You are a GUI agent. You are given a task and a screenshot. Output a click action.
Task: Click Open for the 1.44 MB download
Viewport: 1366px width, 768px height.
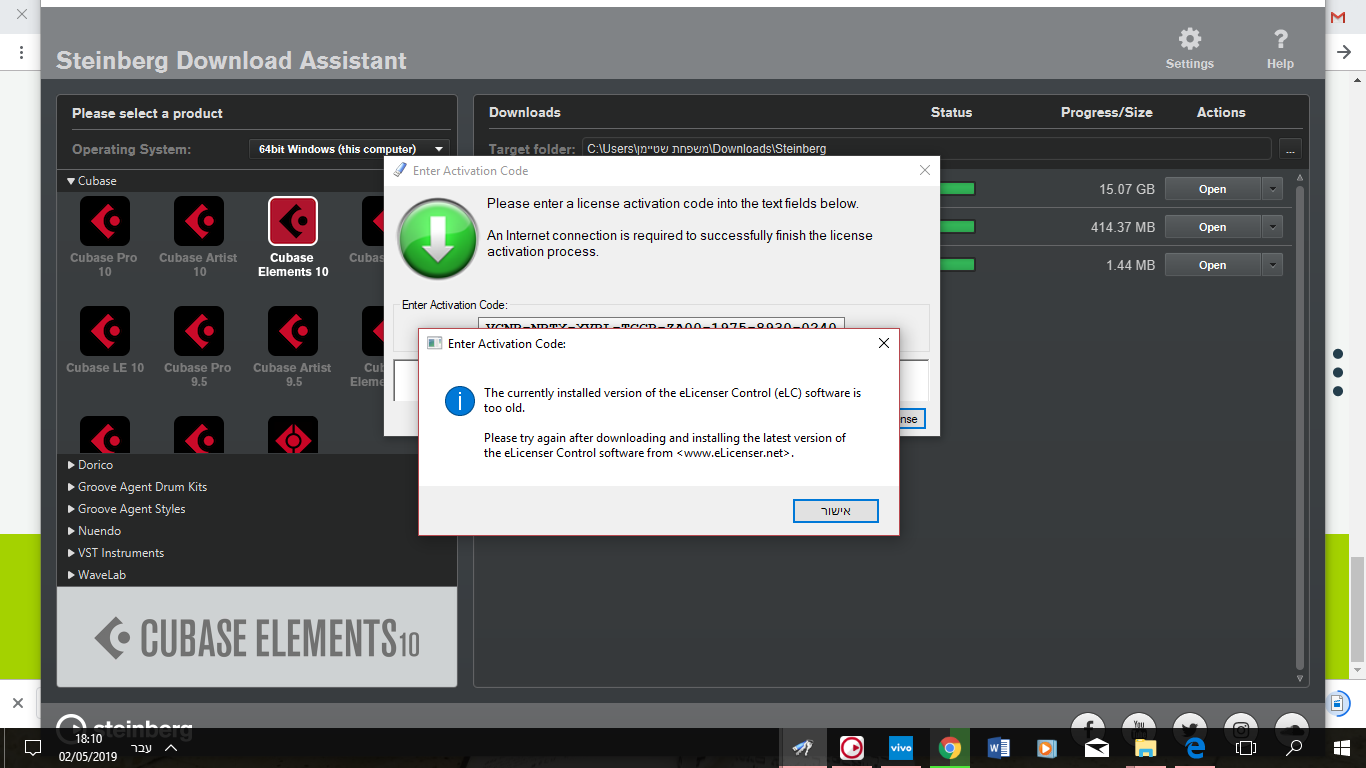click(x=1213, y=265)
